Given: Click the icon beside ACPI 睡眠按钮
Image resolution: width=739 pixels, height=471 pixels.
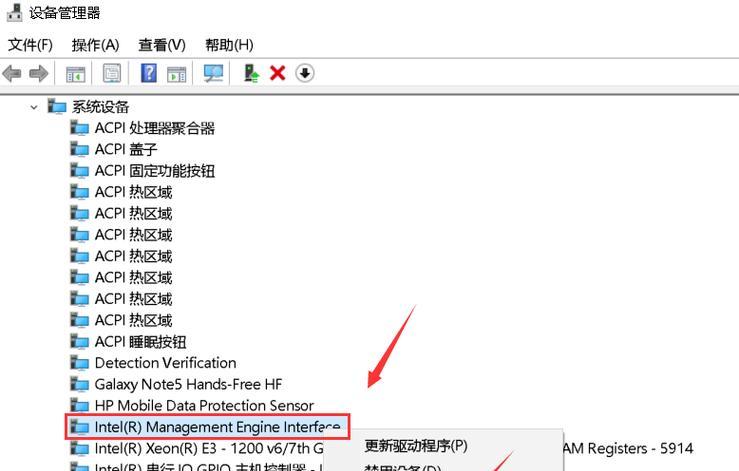Looking at the screenshot, I should pyautogui.click(x=80, y=341).
